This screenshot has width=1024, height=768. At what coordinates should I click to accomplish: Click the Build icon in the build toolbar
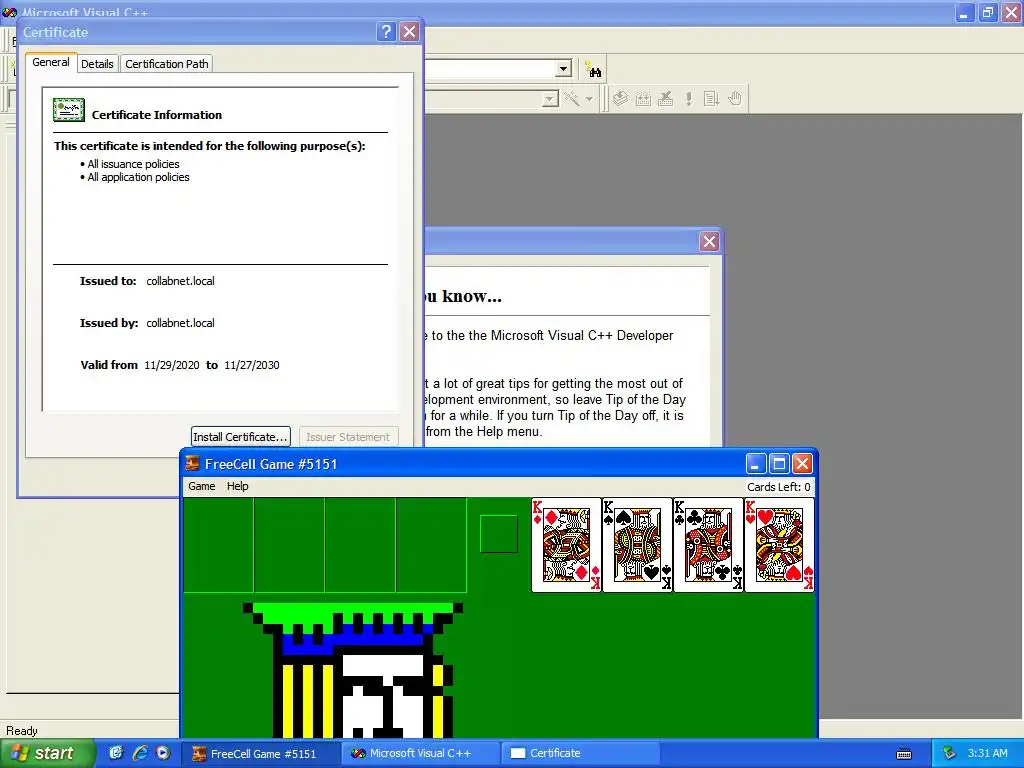pos(643,99)
